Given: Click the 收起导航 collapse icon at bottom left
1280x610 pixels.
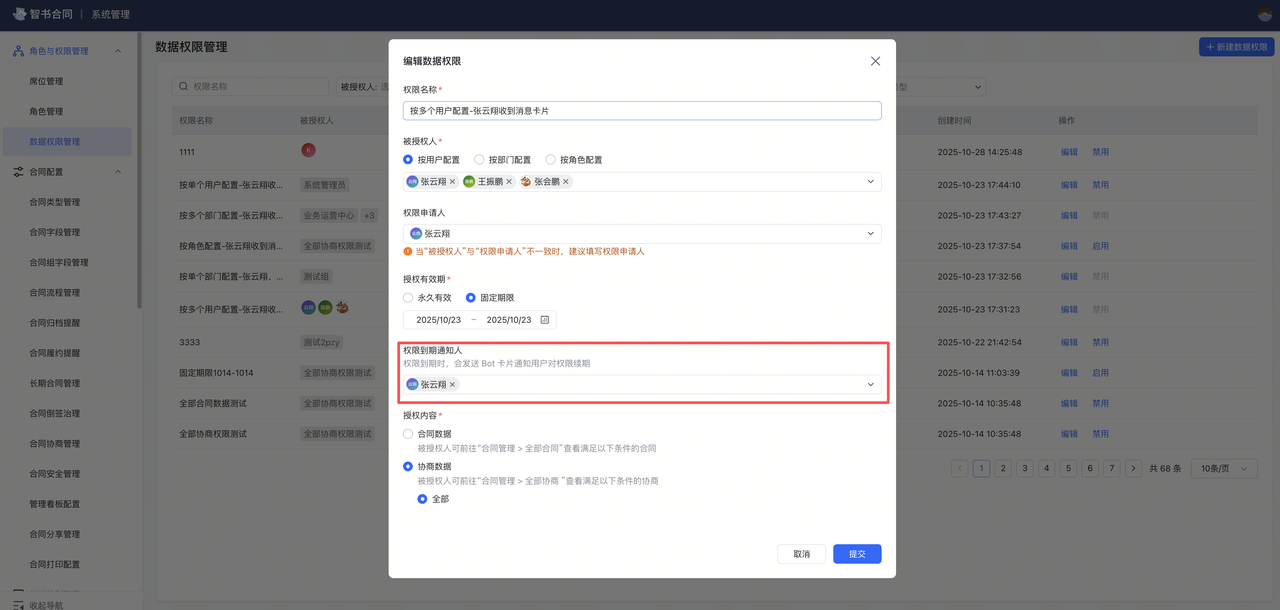Looking at the screenshot, I should click(17, 604).
